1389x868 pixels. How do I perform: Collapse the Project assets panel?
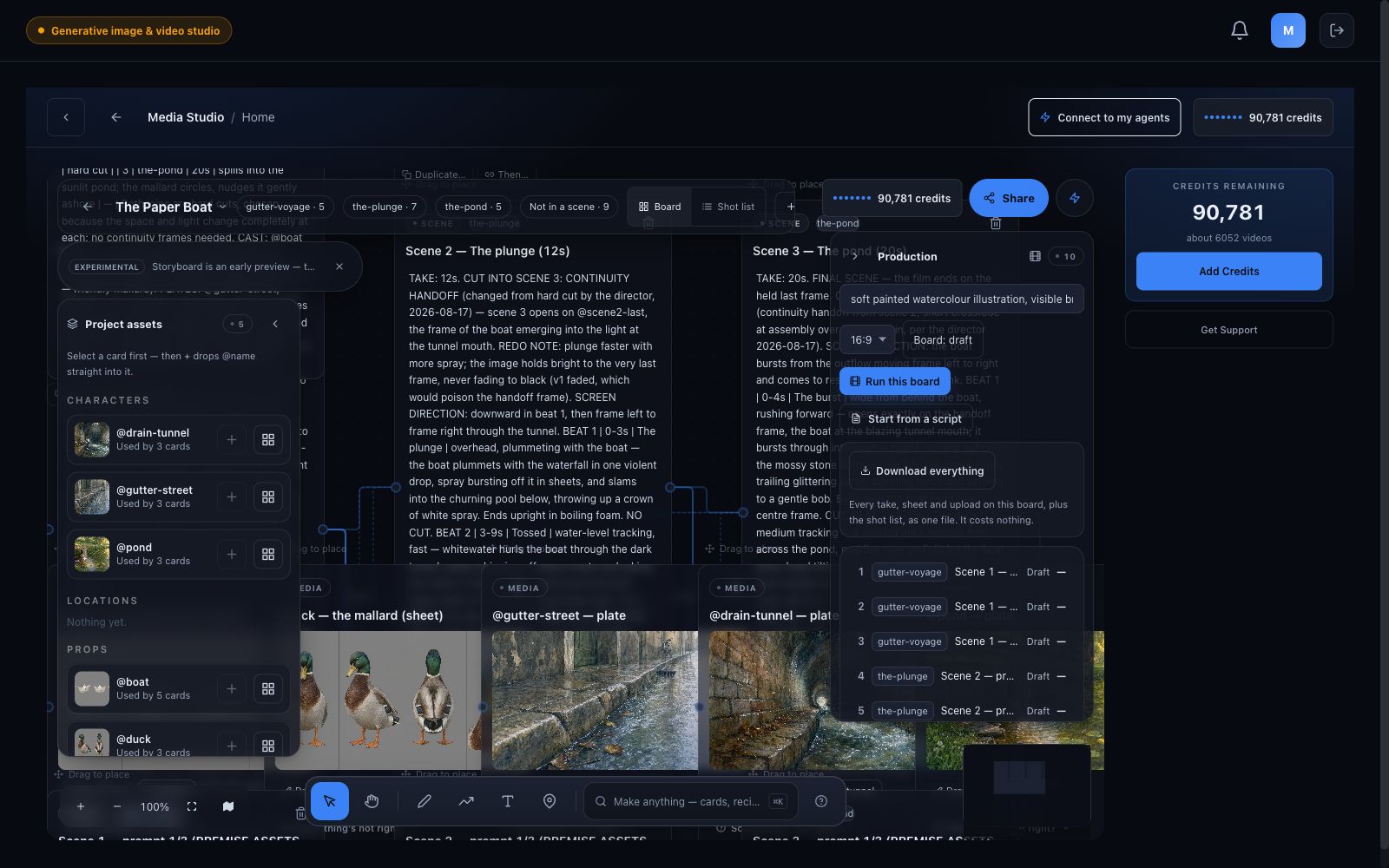coord(275,324)
